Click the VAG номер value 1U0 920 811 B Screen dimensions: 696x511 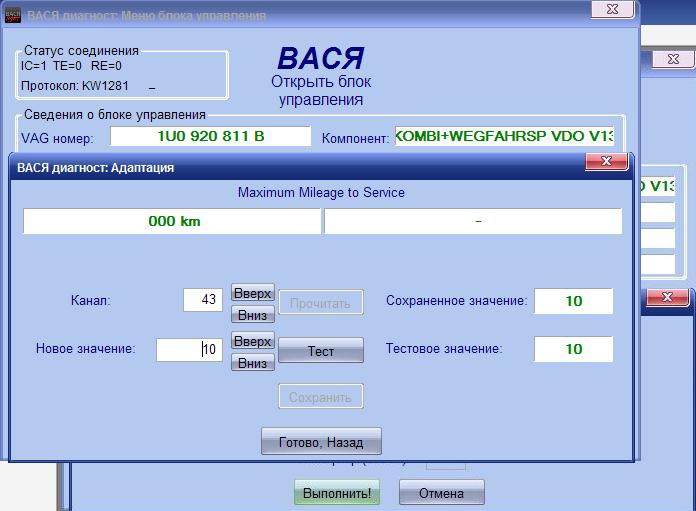210,136
